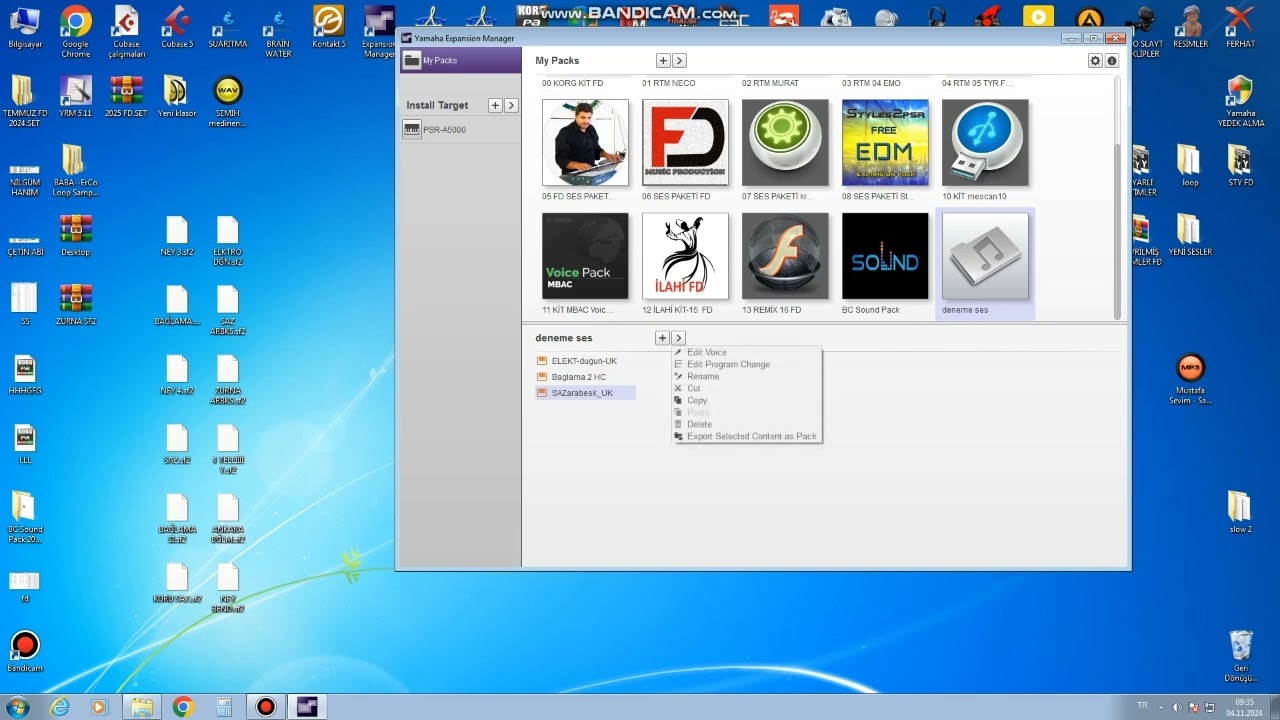
Task: Open the Kontakt 5 desktop shortcut
Action: tap(329, 27)
